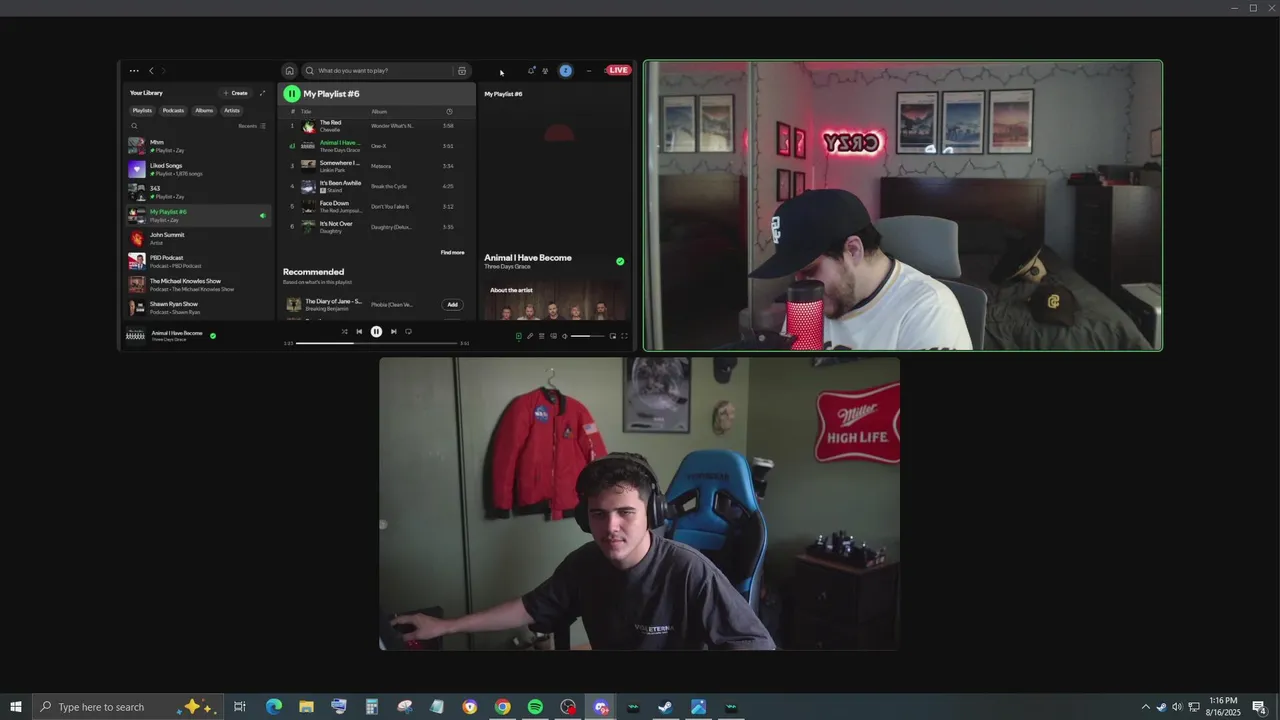This screenshot has height=720, width=1280.
Task: Open Shawn Ryan Show podcast
Action: click(x=199, y=307)
